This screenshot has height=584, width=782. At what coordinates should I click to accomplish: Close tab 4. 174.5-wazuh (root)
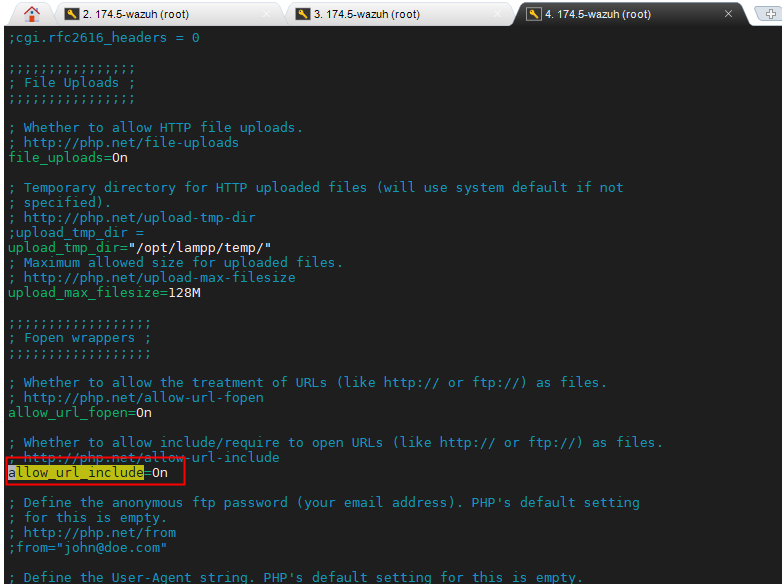pos(728,14)
